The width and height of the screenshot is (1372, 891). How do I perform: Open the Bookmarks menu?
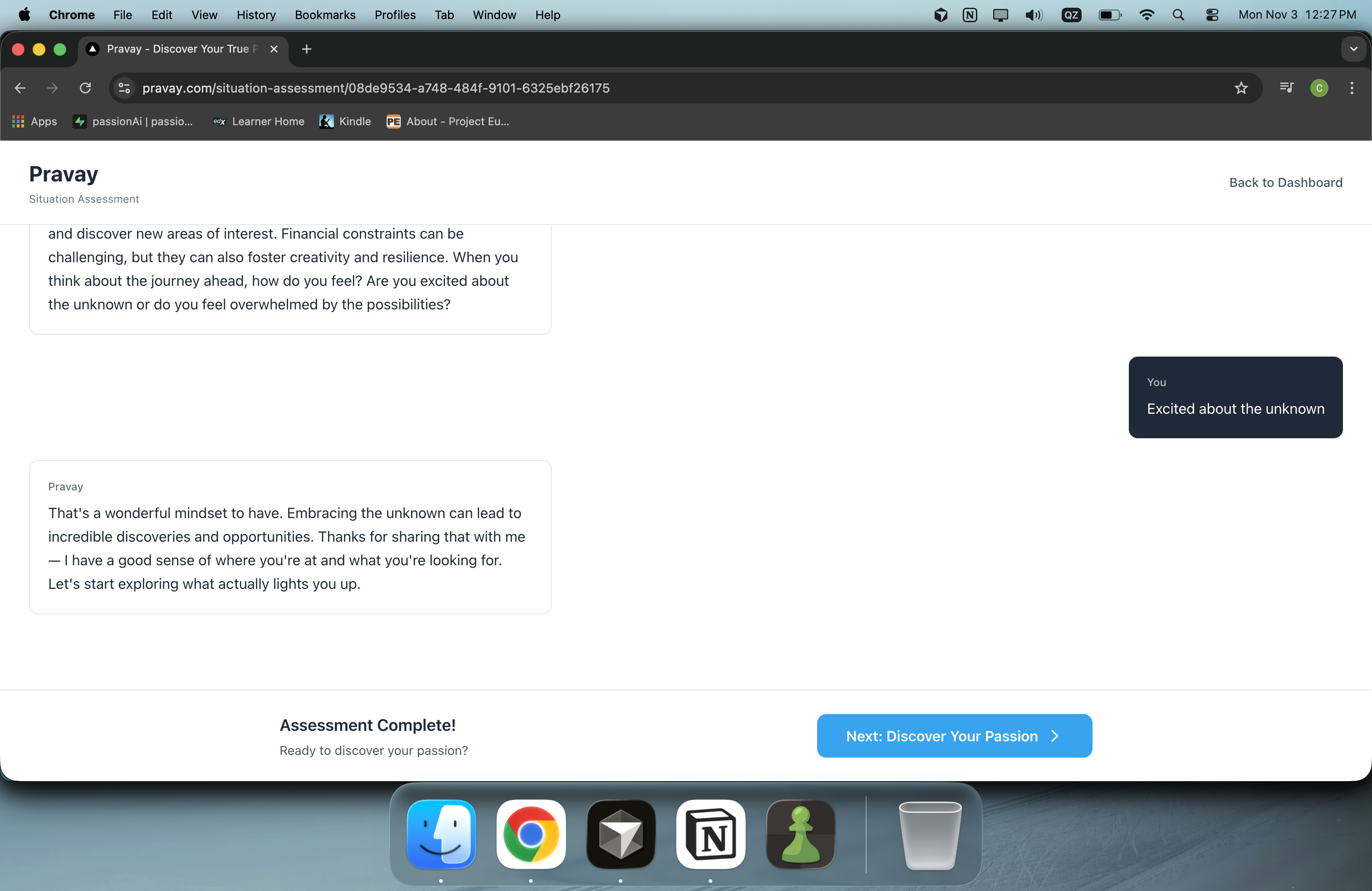pos(325,15)
